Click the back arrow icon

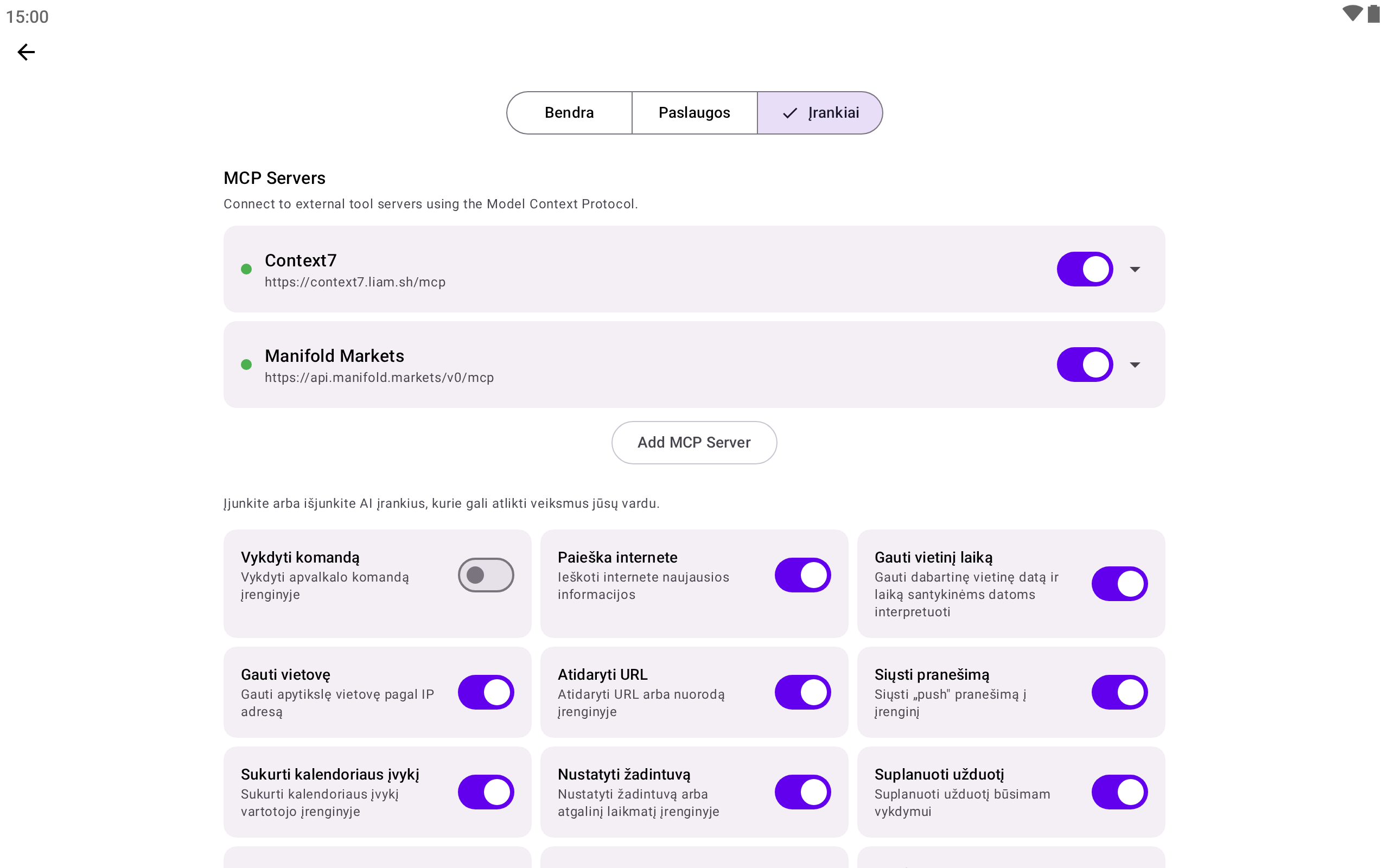(26, 52)
